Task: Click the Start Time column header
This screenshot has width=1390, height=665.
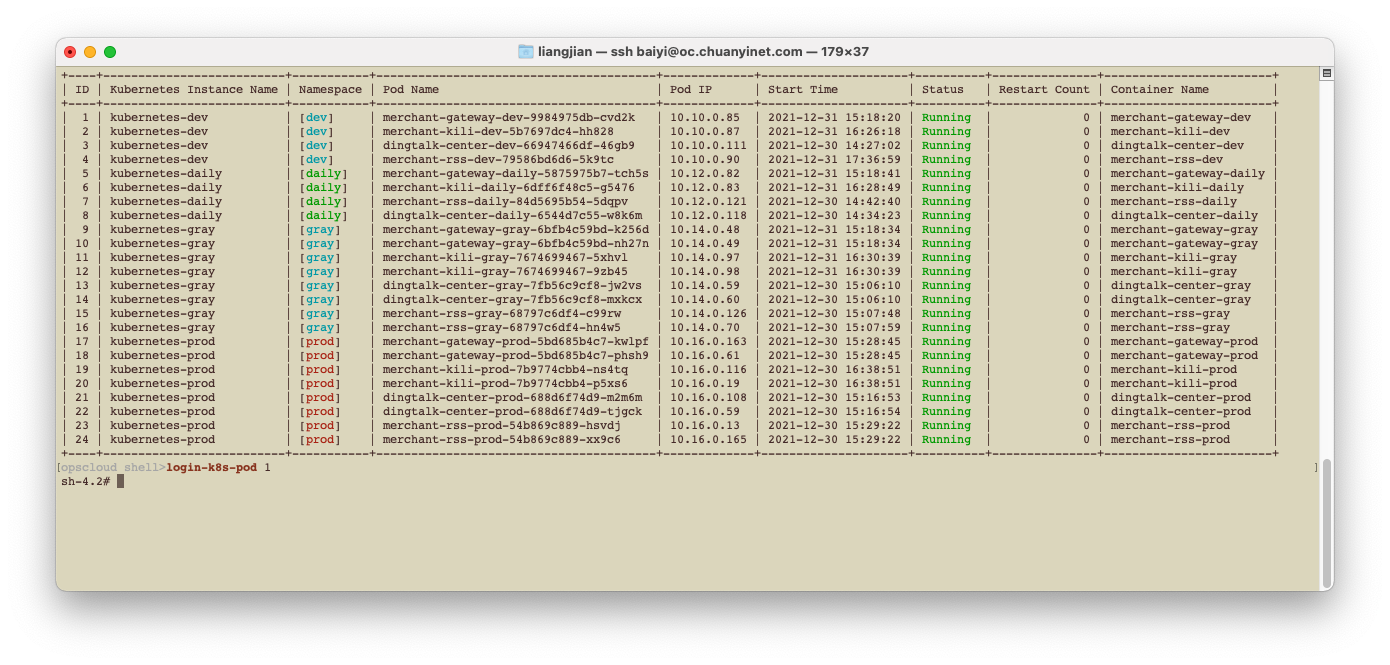Action: coord(803,89)
